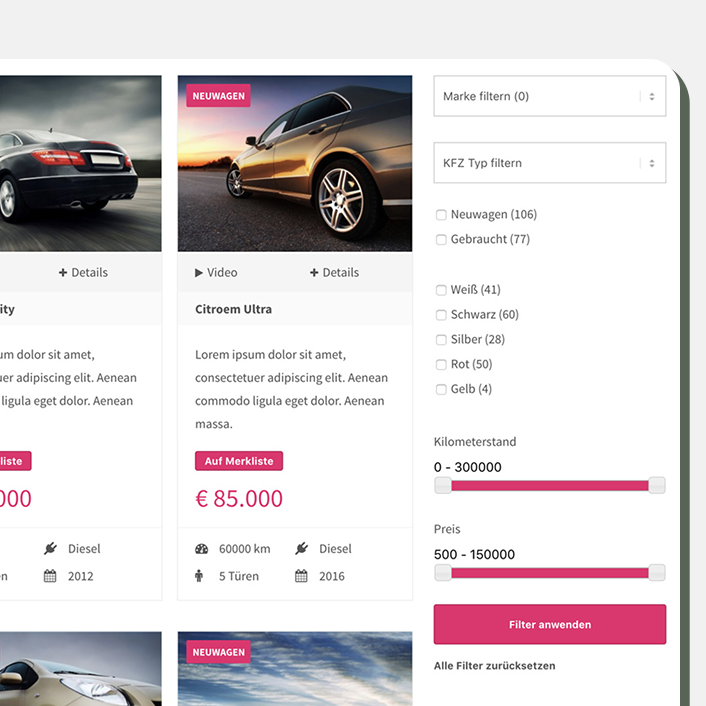Open the Marke filtern dropdown

point(549,96)
